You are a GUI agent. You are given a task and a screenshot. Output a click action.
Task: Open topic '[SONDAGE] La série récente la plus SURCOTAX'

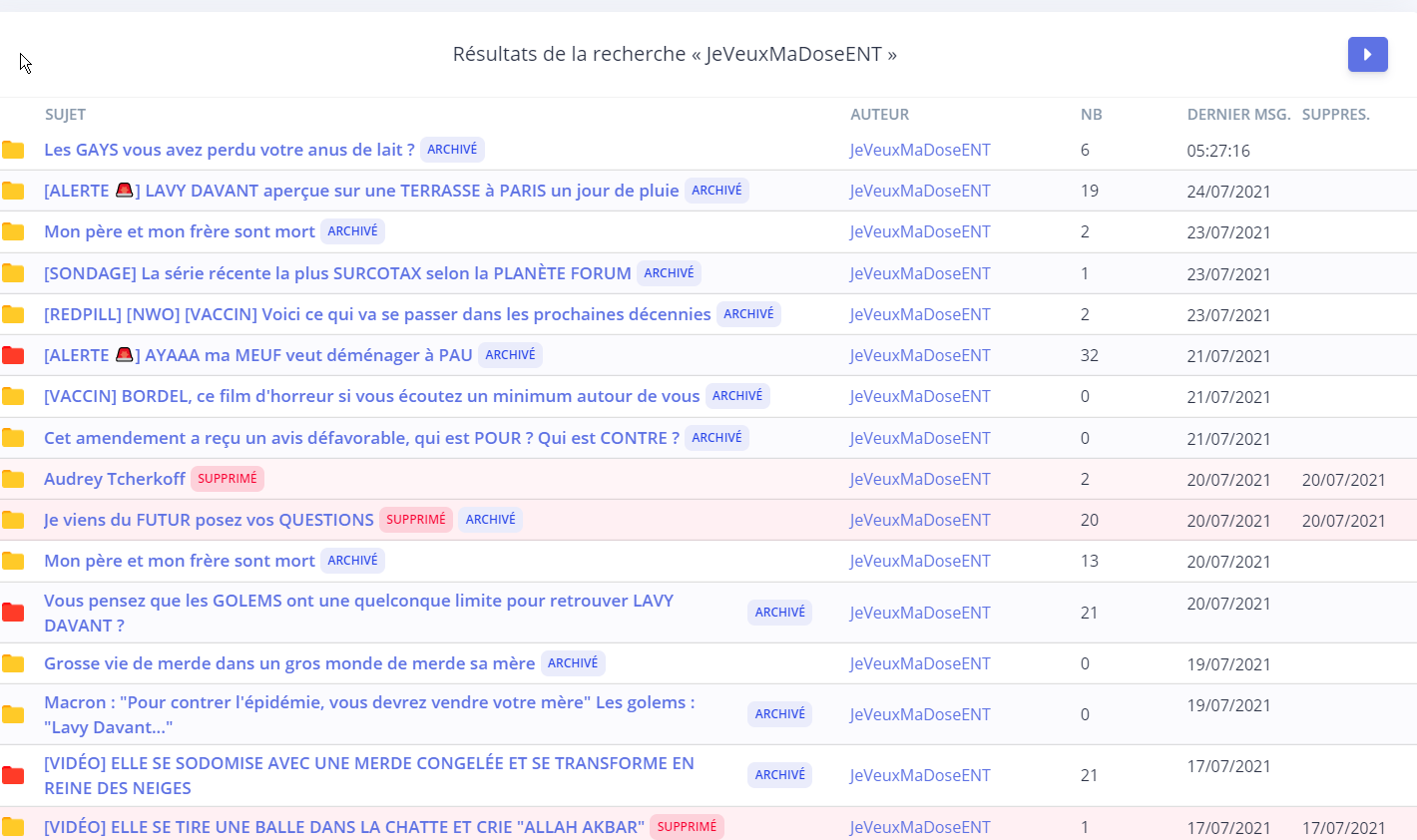337,273
